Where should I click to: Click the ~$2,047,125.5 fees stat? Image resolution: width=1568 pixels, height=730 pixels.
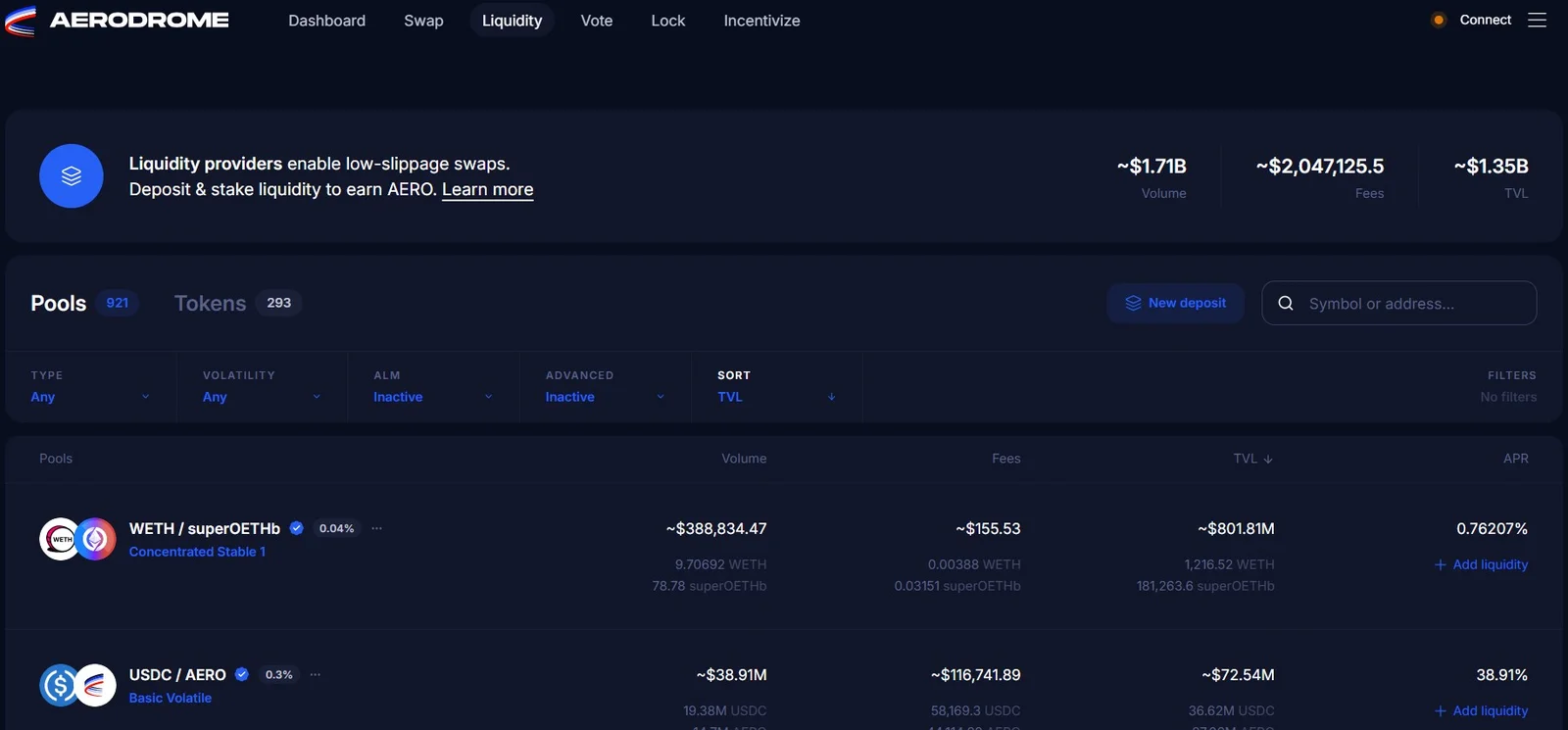[1320, 167]
